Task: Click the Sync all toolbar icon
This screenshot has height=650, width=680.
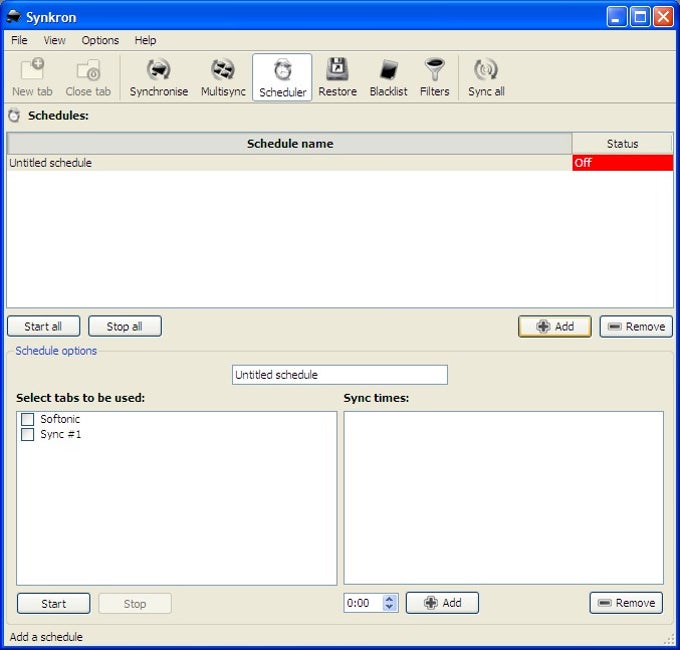Action: pyautogui.click(x=486, y=77)
